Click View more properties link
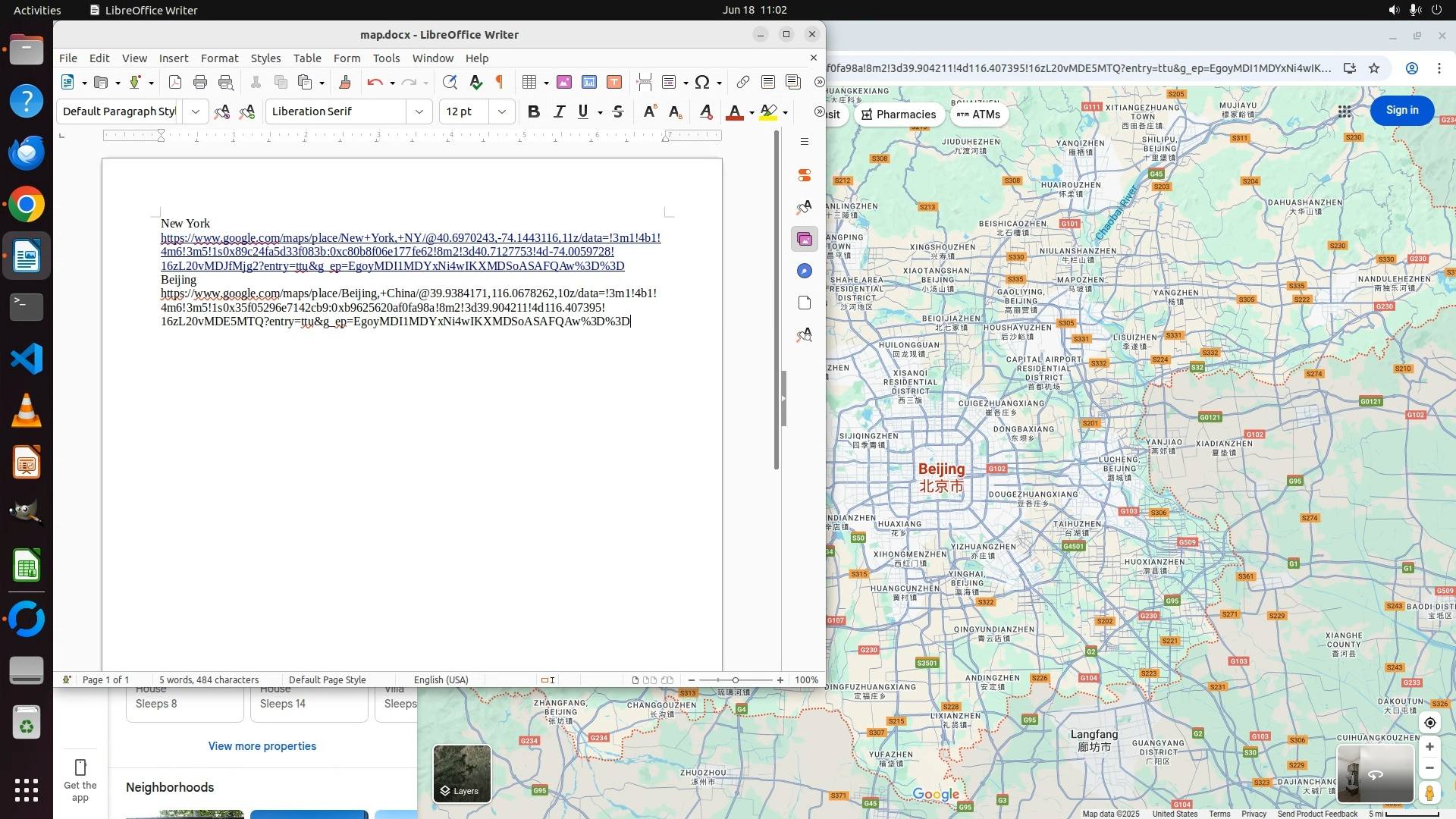1456x819 pixels. (x=262, y=746)
